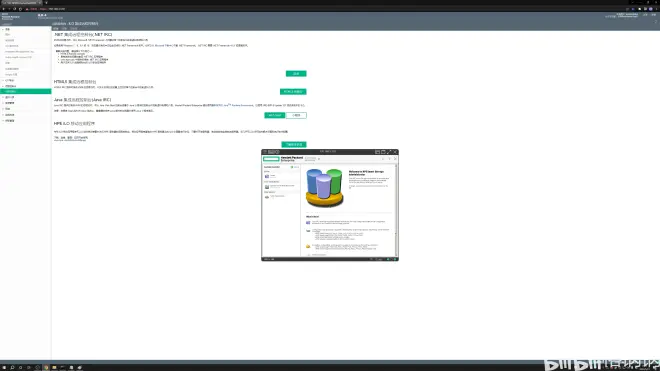Click the white outlined Applet button in Java IRC section
The height and width of the screenshot is (371, 660).
pos(296,115)
